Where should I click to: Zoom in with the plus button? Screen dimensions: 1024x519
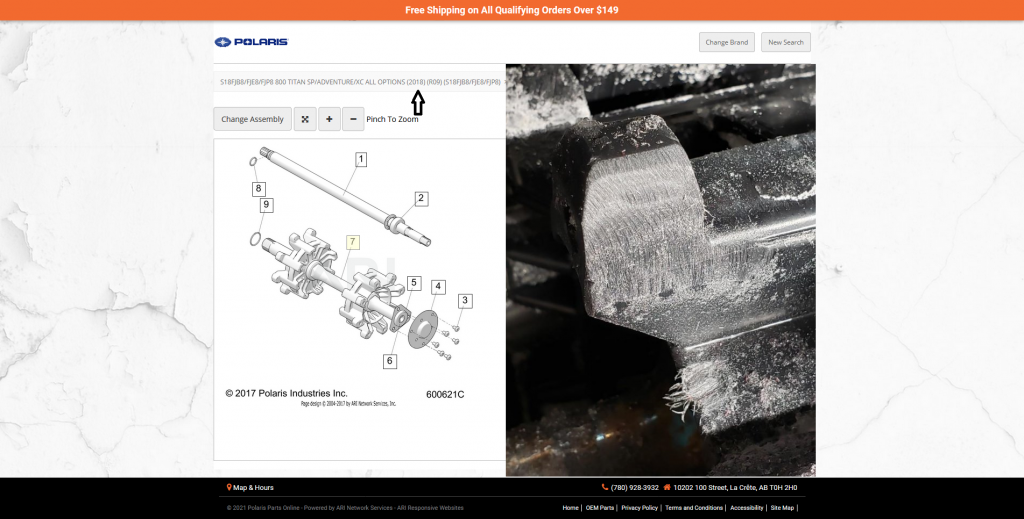click(x=329, y=119)
